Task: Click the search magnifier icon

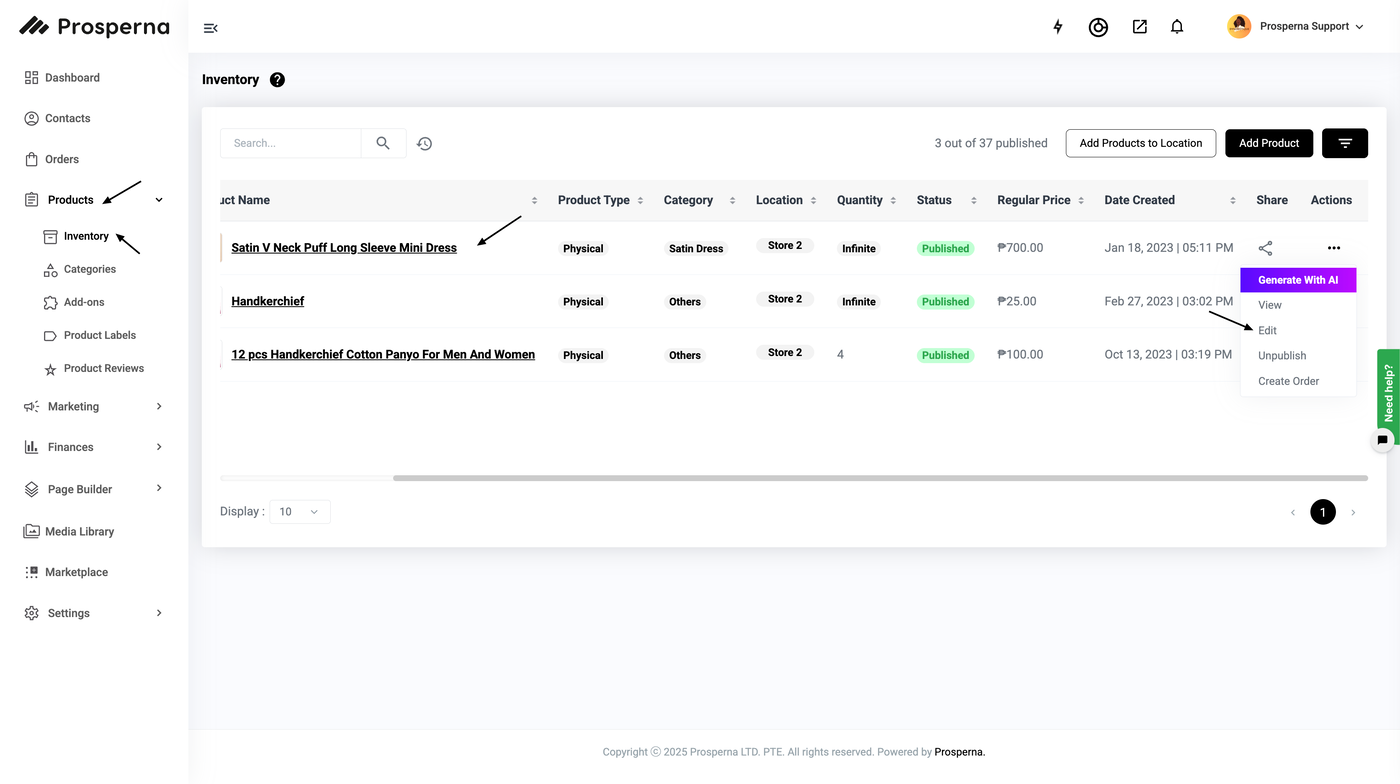Action: point(383,143)
